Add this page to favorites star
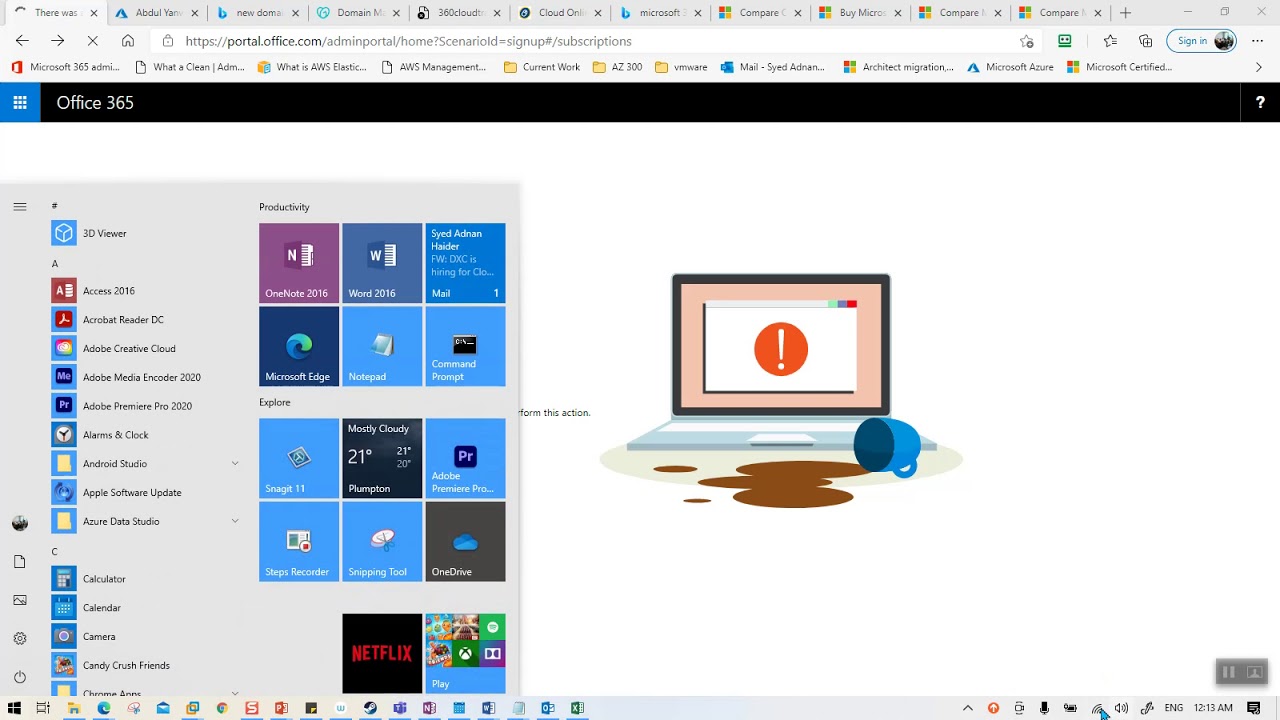This screenshot has height=720, width=1280. (x=1026, y=41)
